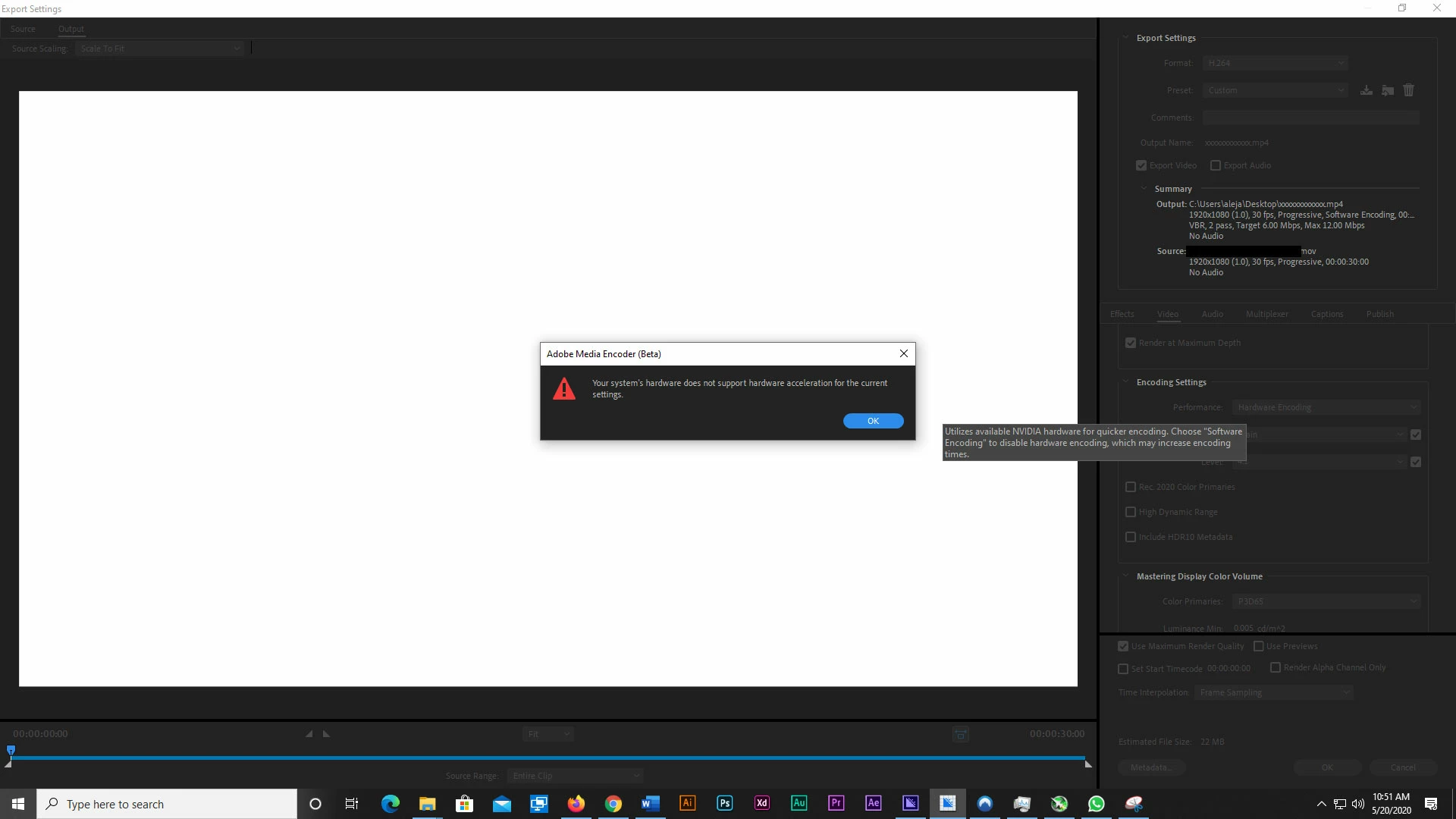This screenshot has height=819, width=1456.
Task: Open After Effects from the taskbar
Action: click(873, 803)
